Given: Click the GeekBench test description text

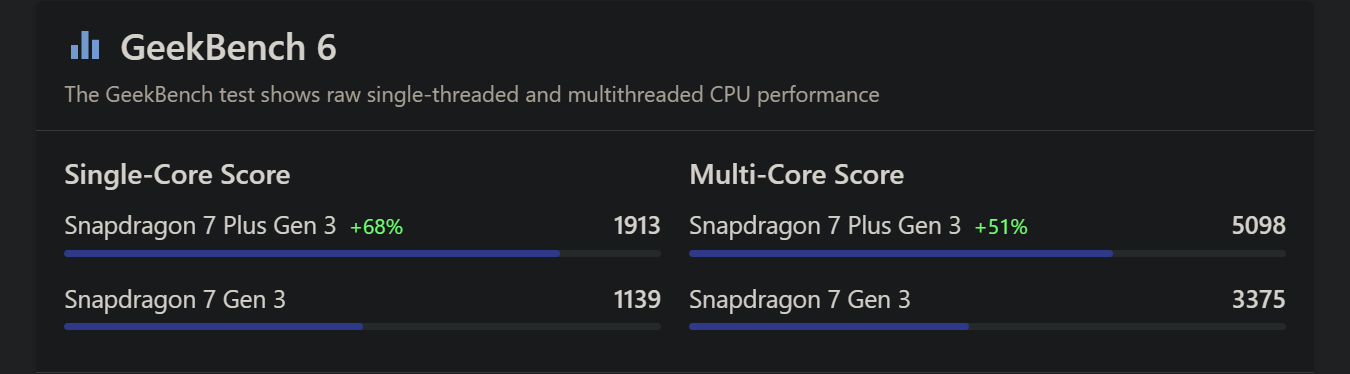Looking at the screenshot, I should [472, 95].
